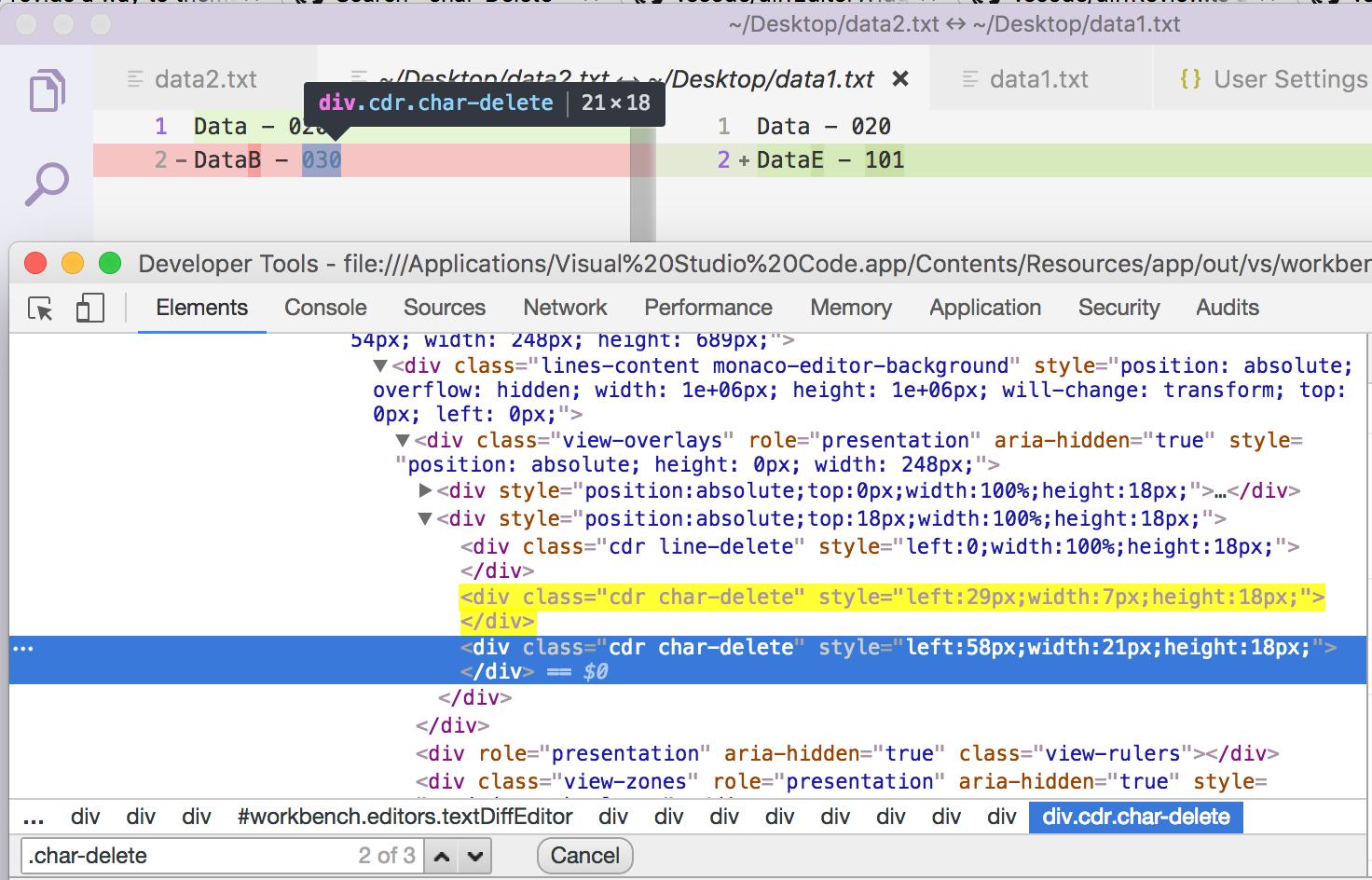The image size is (1372, 880).
Task: Collapse the lines-content div node
Action: point(380,366)
